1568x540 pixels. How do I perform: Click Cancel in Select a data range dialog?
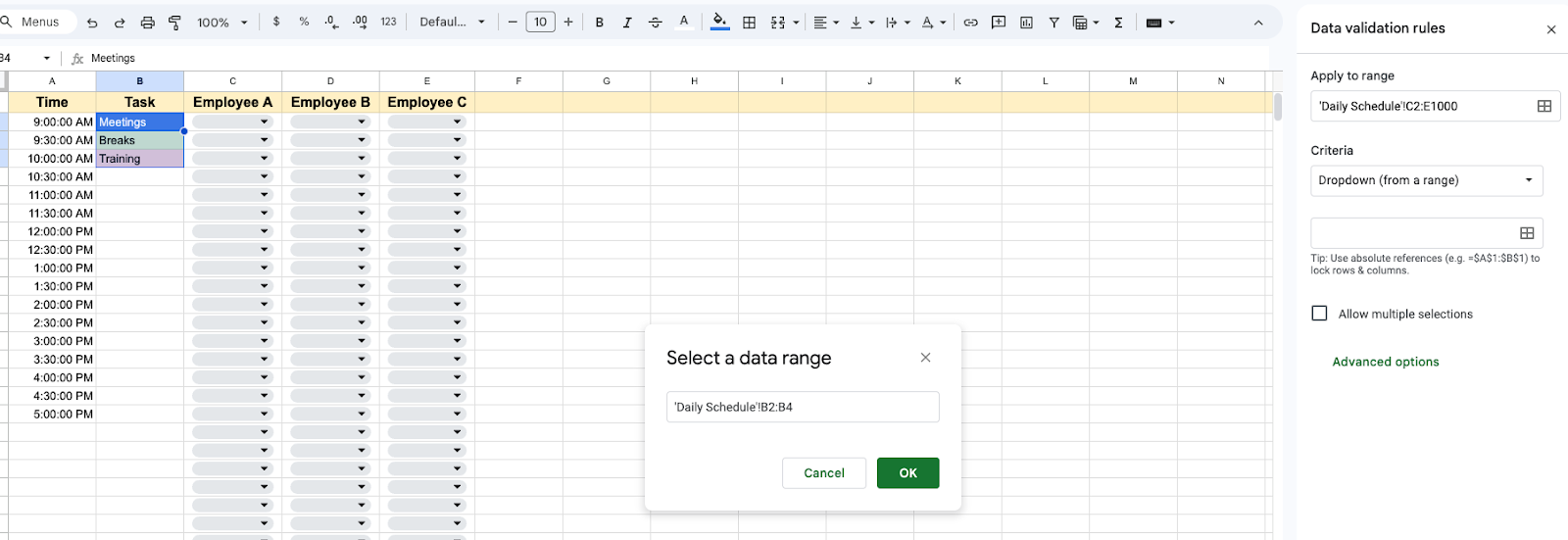point(823,472)
